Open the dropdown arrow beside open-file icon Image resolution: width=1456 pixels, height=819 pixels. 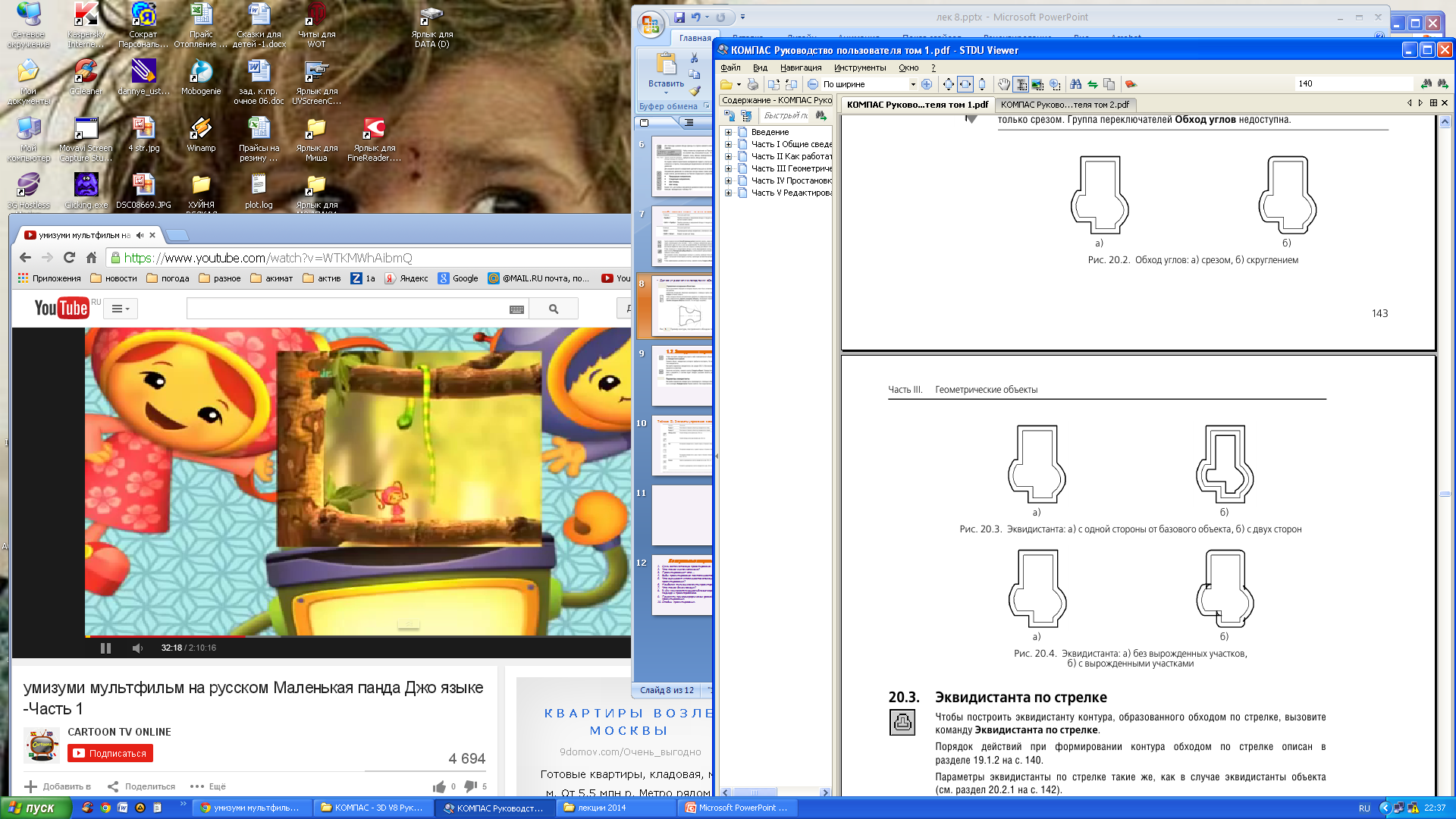click(x=739, y=84)
